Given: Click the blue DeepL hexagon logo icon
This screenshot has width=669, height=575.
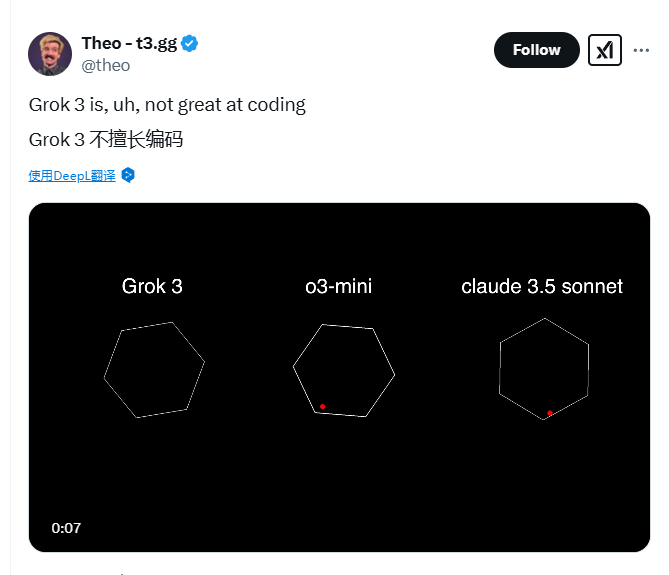Looking at the screenshot, I should [128, 175].
